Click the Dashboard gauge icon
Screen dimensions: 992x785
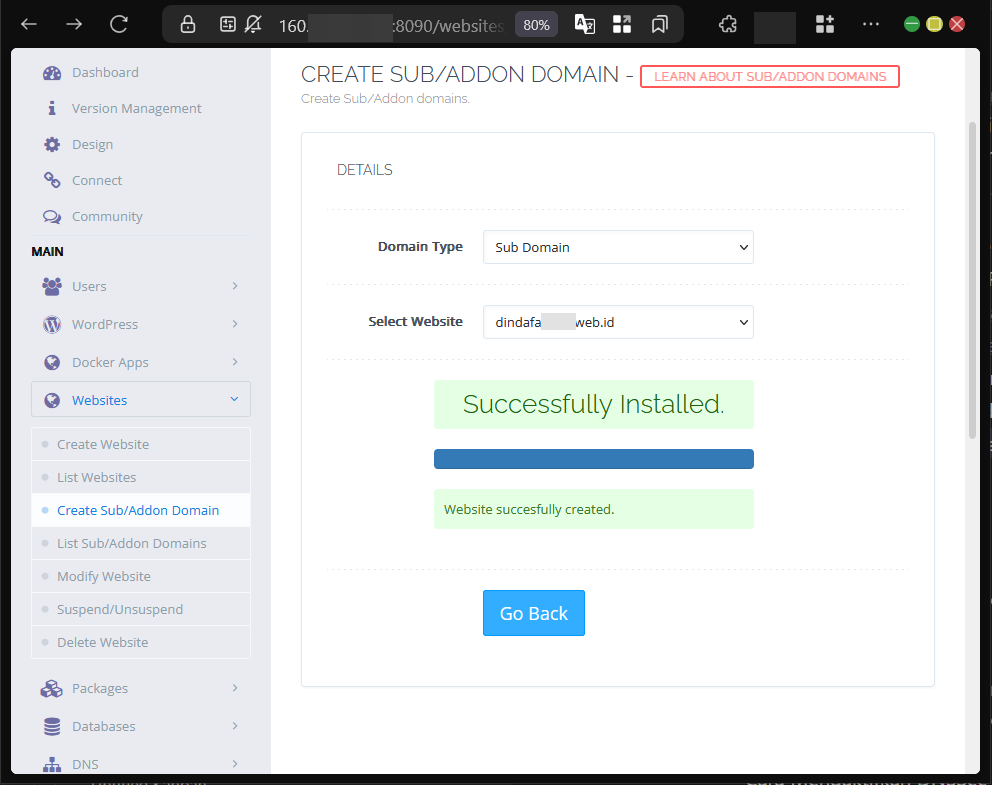click(52, 73)
